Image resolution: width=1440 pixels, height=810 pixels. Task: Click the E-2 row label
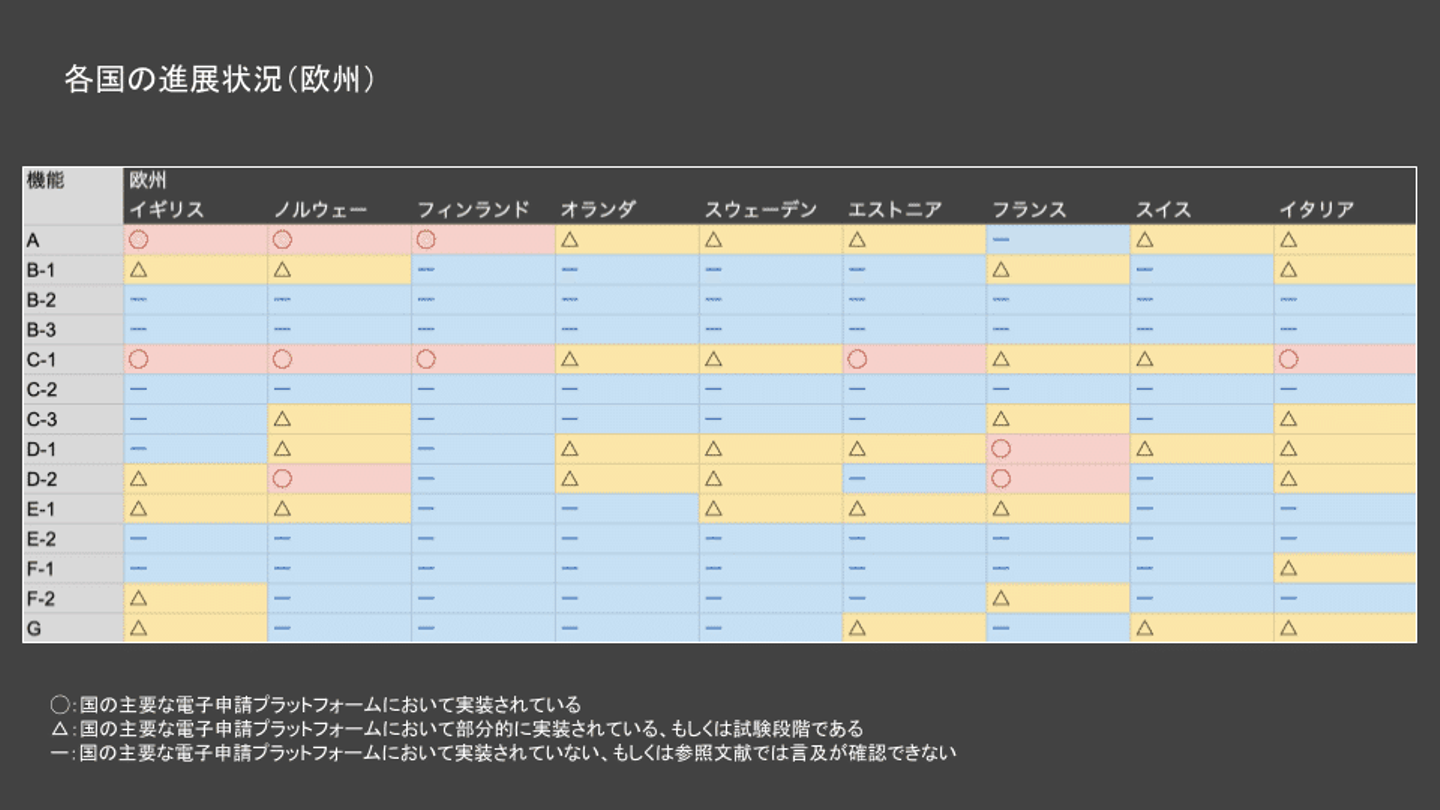click(x=42, y=539)
